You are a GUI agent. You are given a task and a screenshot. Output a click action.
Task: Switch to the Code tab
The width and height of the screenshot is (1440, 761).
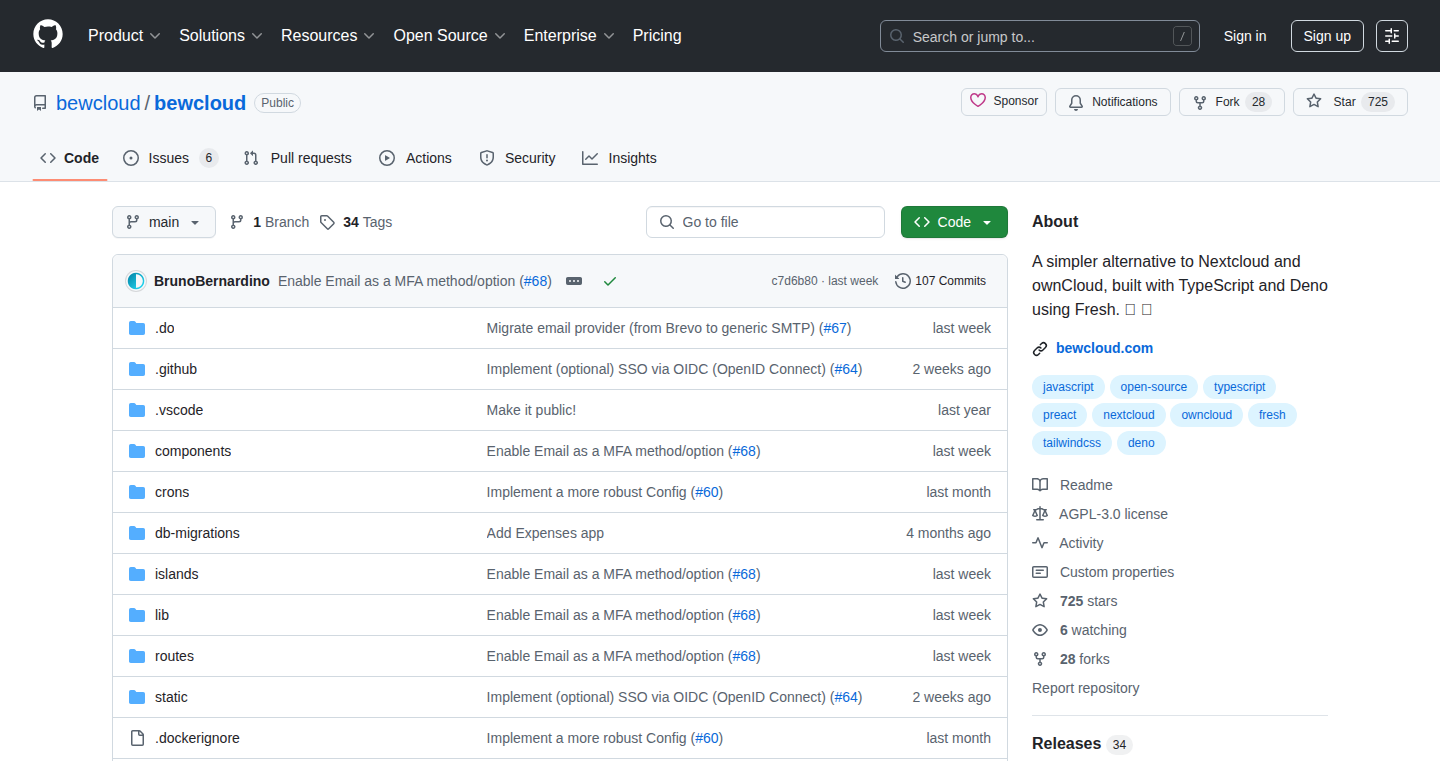pyautogui.click(x=70, y=158)
